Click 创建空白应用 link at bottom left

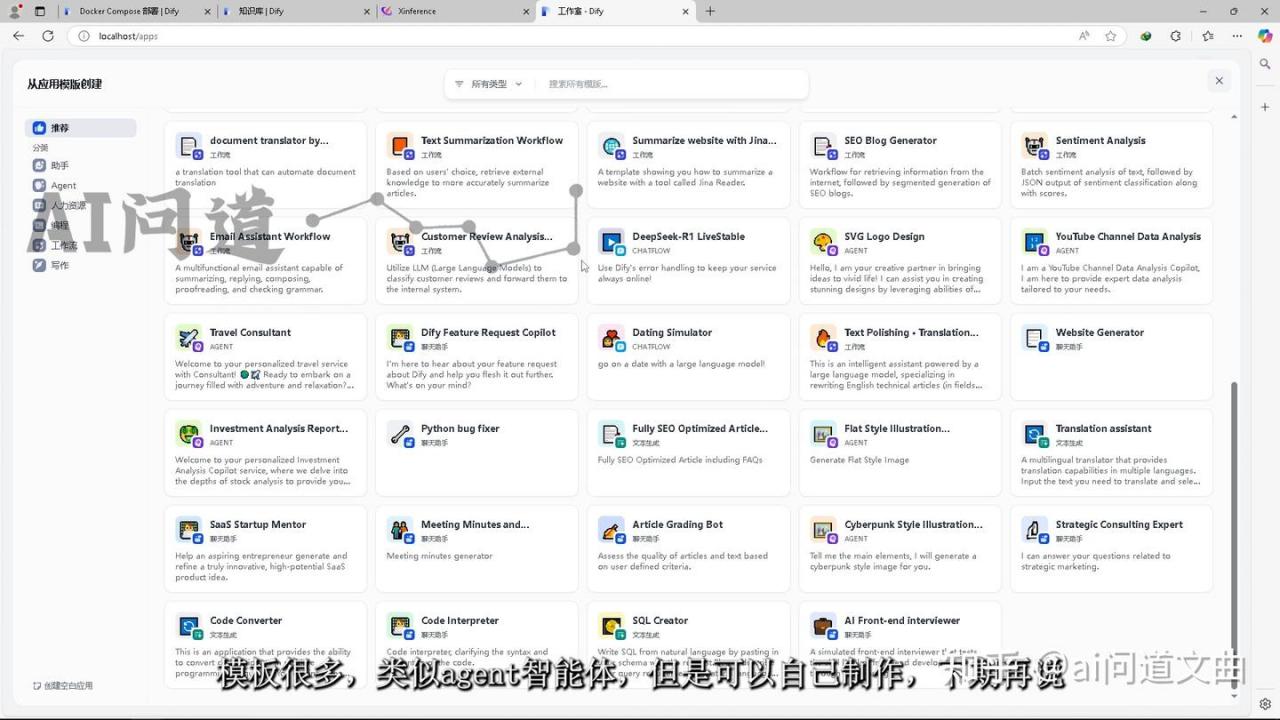pyautogui.click(x=63, y=686)
